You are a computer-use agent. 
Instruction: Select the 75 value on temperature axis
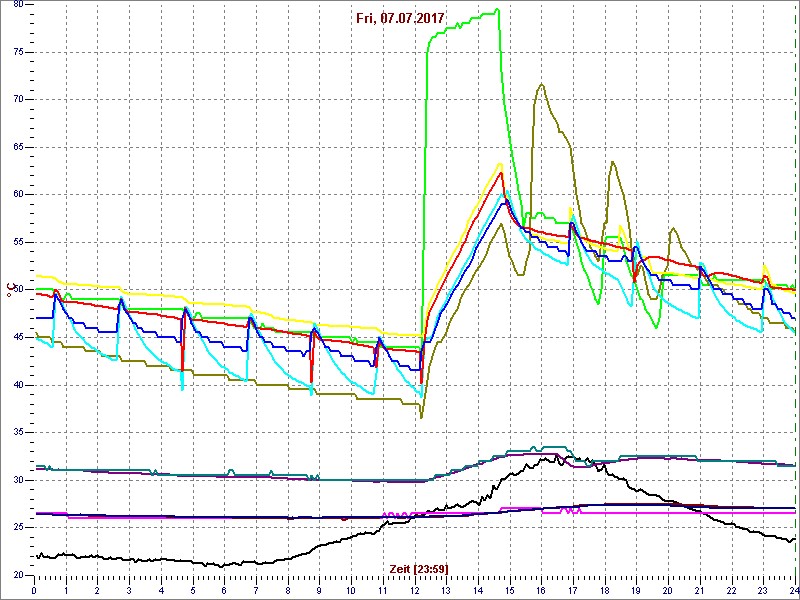point(19,52)
